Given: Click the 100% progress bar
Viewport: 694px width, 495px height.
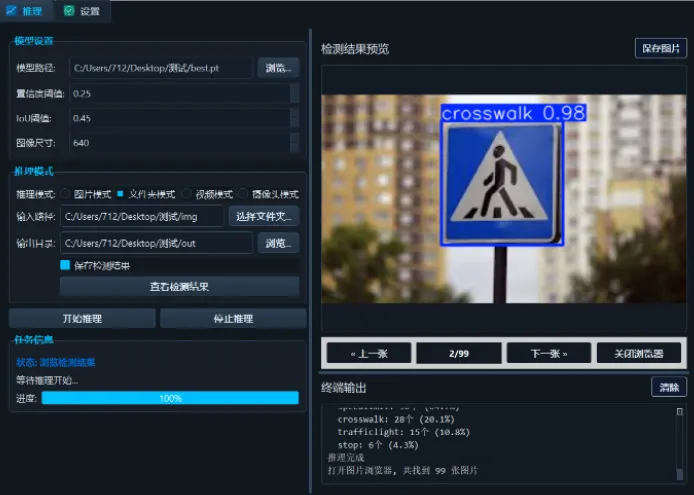Looking at the screenshot, I should tap(170, 398).
